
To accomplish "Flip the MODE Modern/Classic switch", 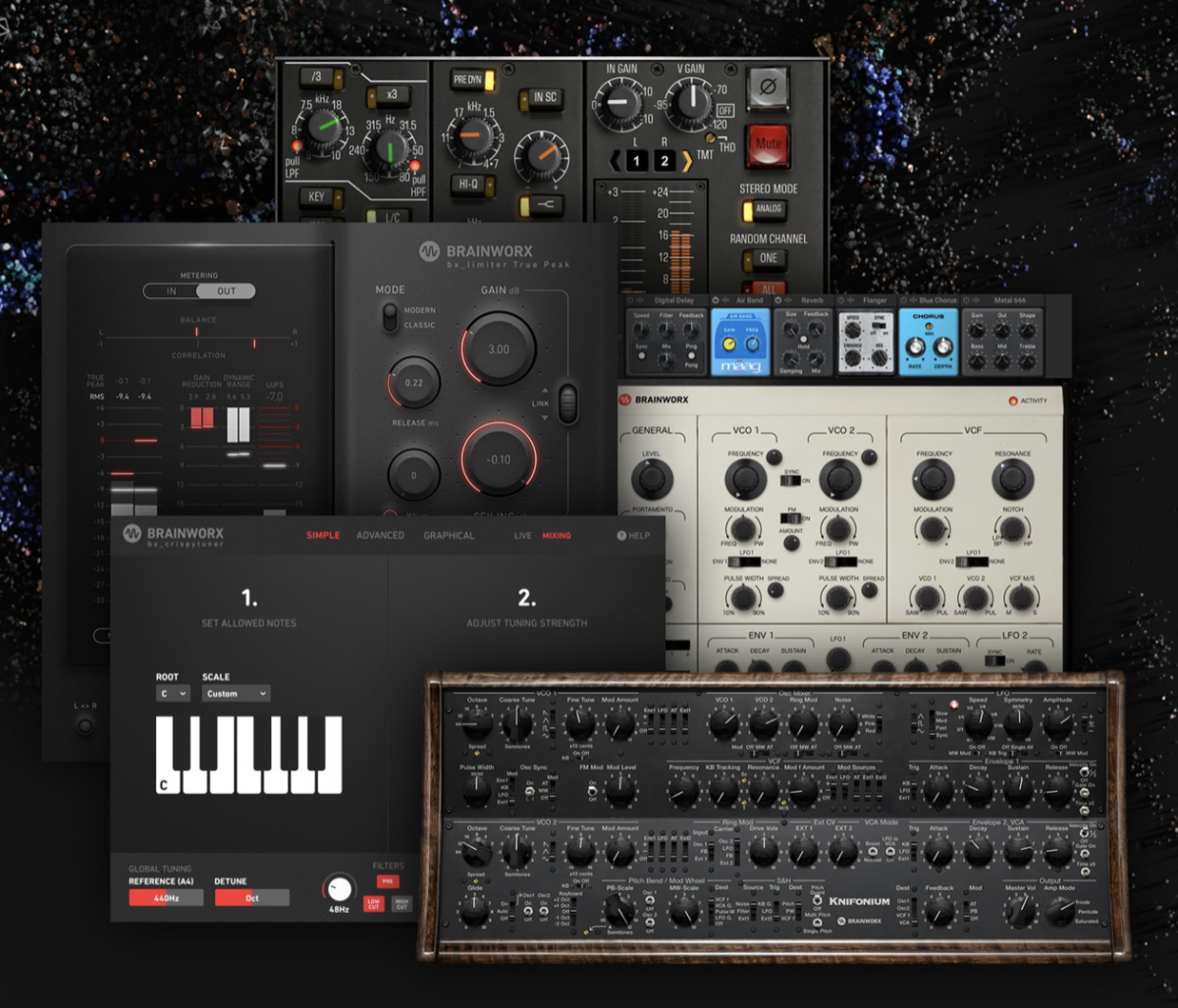I will [x=391, y=317].
